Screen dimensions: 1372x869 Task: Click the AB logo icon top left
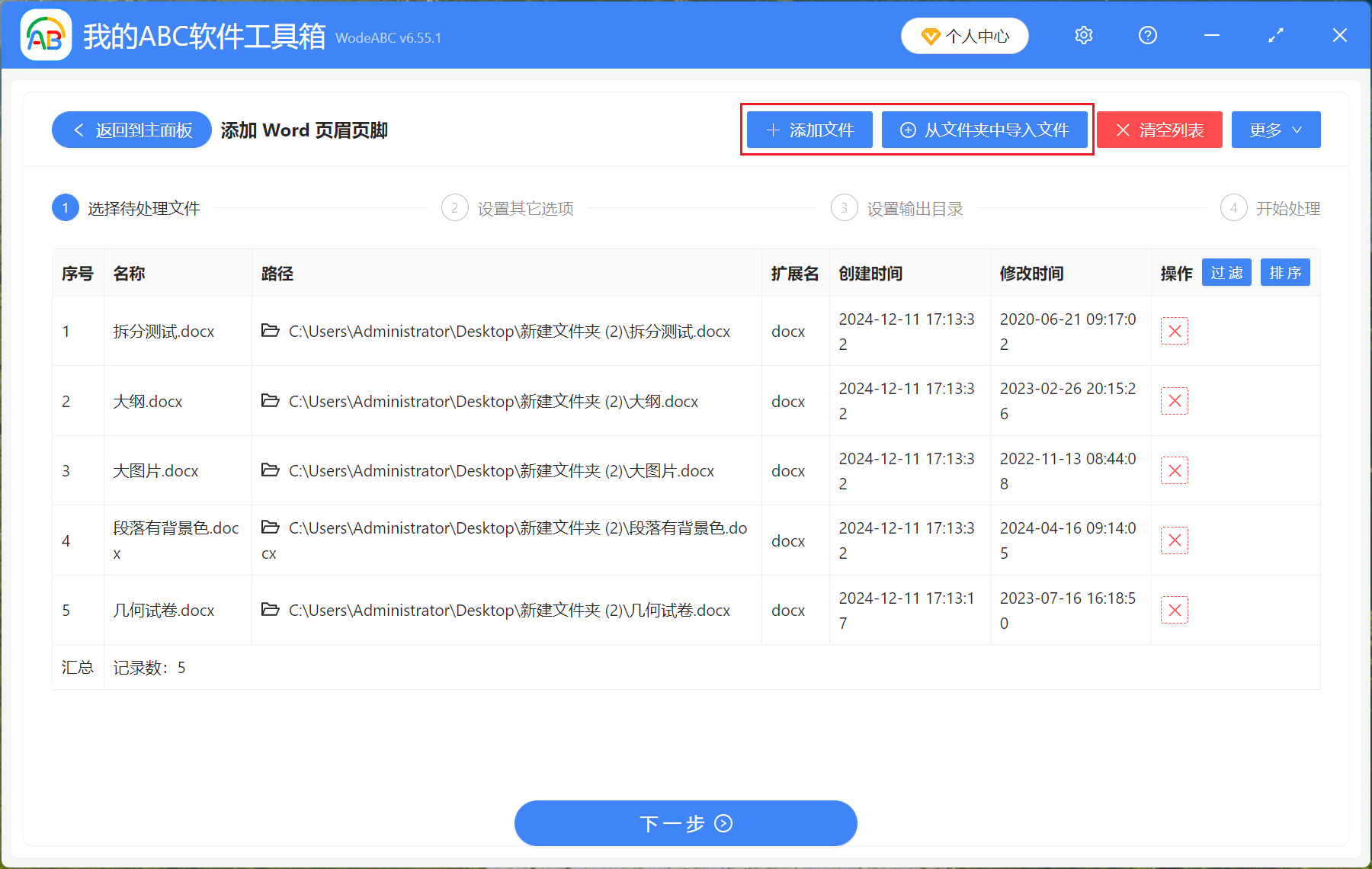[45, 35]
